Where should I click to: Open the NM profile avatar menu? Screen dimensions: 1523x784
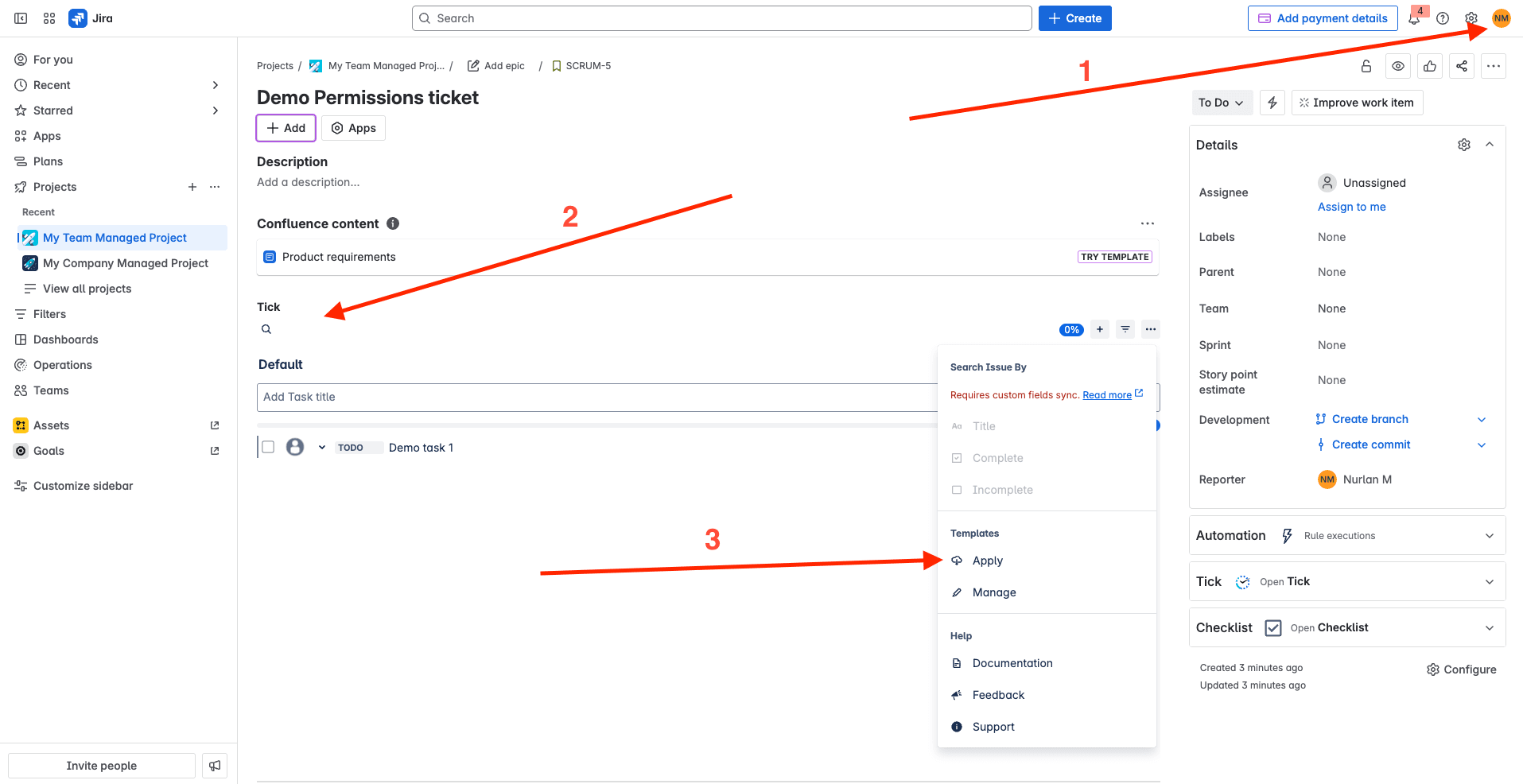1502,18
